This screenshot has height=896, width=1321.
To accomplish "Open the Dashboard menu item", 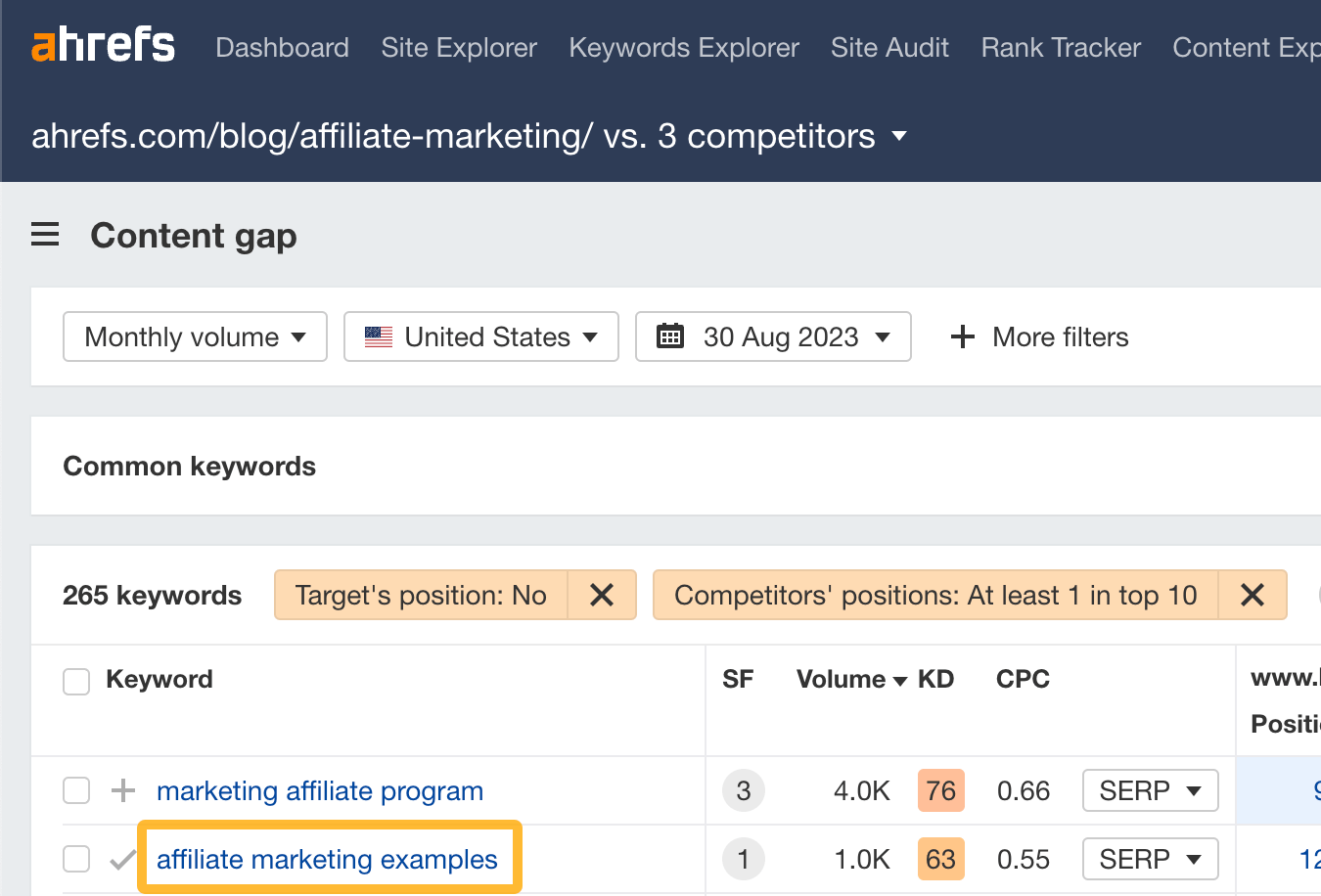I will point(282,47).
